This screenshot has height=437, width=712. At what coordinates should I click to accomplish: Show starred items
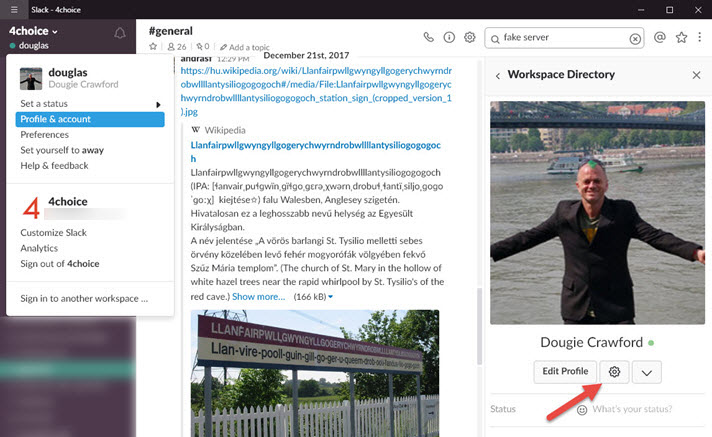(x=681, y=37)
